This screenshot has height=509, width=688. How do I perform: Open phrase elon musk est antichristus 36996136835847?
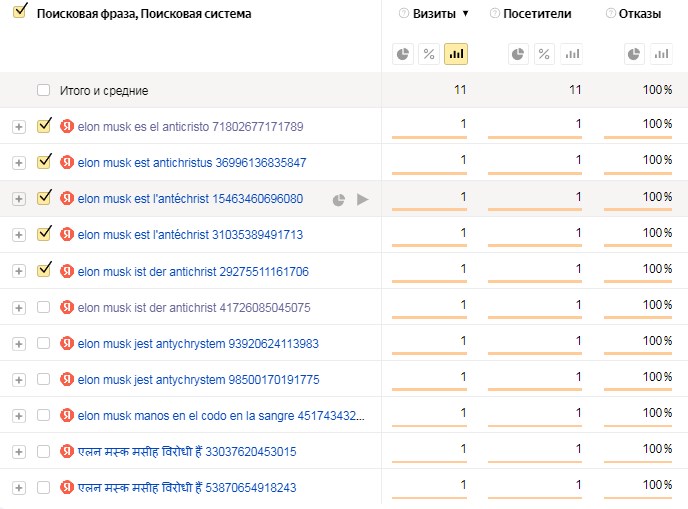tap(192, 162)
